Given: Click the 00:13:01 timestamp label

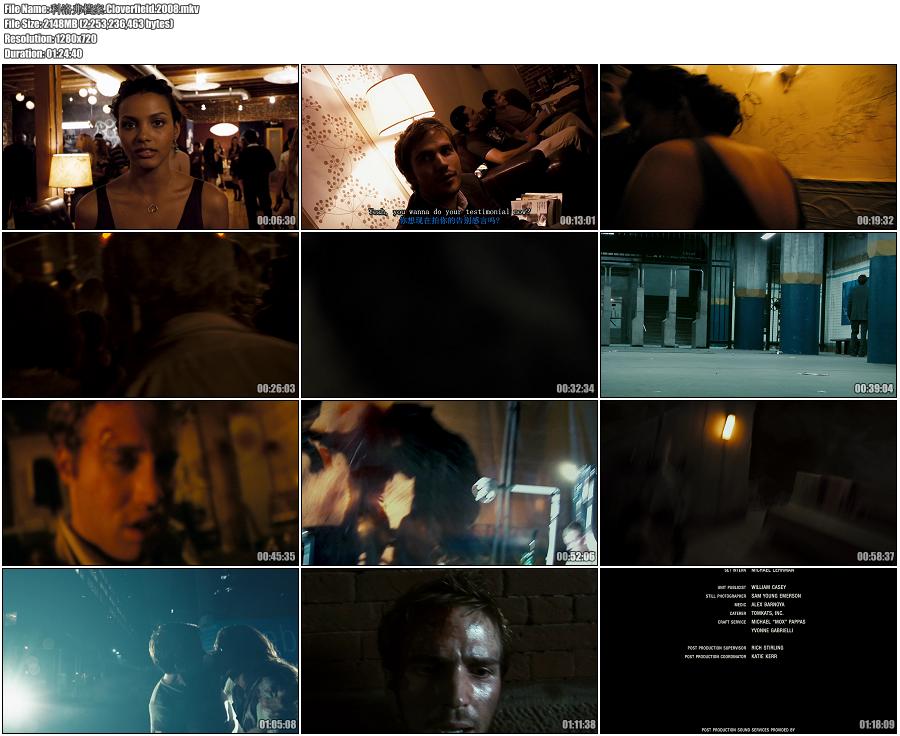Looking at the screenshot, I should pyautogui.click(x=577, y=220).
